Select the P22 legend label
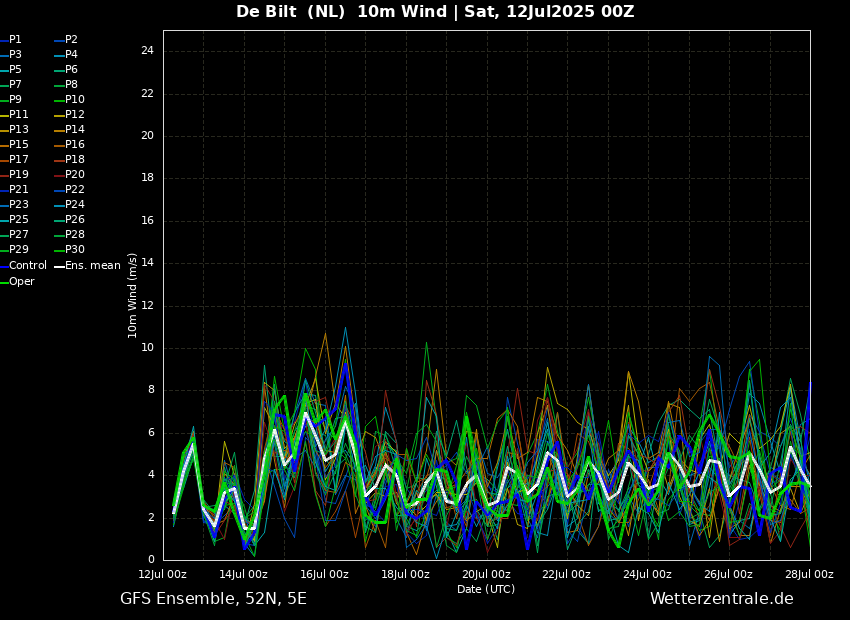 [75, 190]
